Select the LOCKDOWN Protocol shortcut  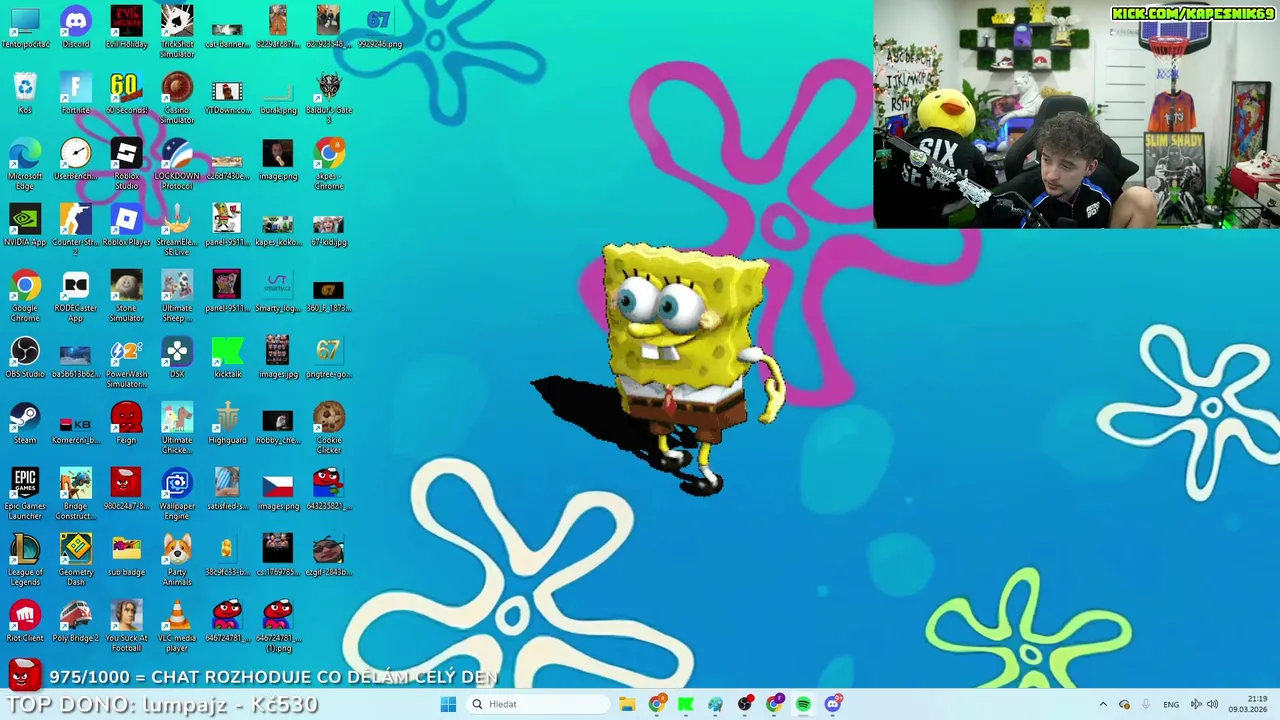point(177,163)
